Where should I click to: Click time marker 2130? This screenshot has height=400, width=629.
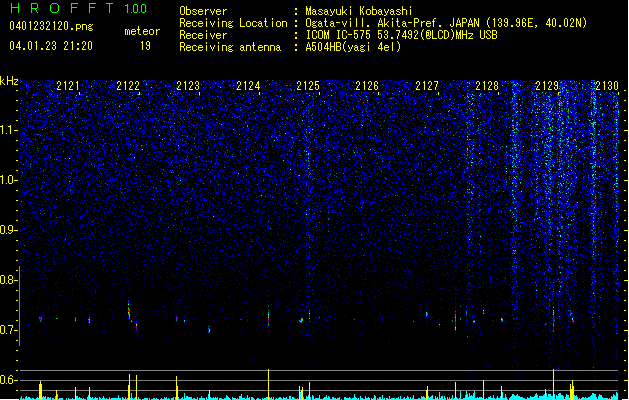(607, 86)
